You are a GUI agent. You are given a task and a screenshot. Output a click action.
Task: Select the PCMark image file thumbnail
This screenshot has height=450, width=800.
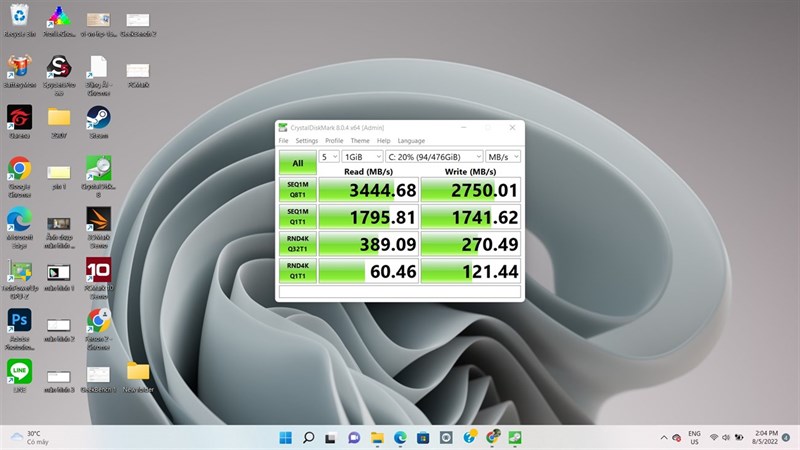point(138,75)
